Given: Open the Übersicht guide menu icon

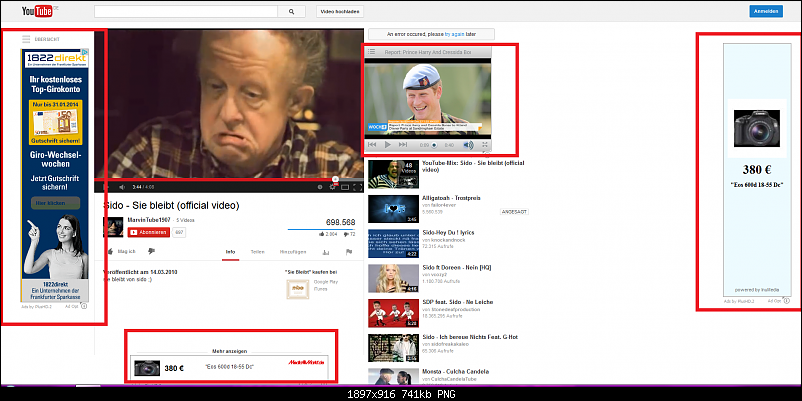Looking at the screenshot, I should click(x=26, y=39).
